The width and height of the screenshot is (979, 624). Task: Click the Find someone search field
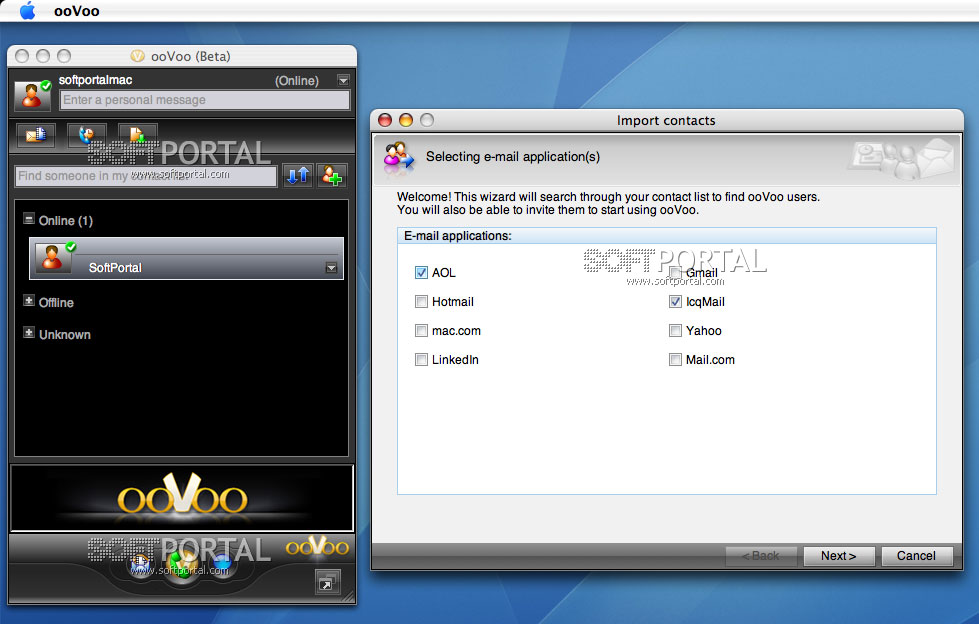[x=145, y=176]
